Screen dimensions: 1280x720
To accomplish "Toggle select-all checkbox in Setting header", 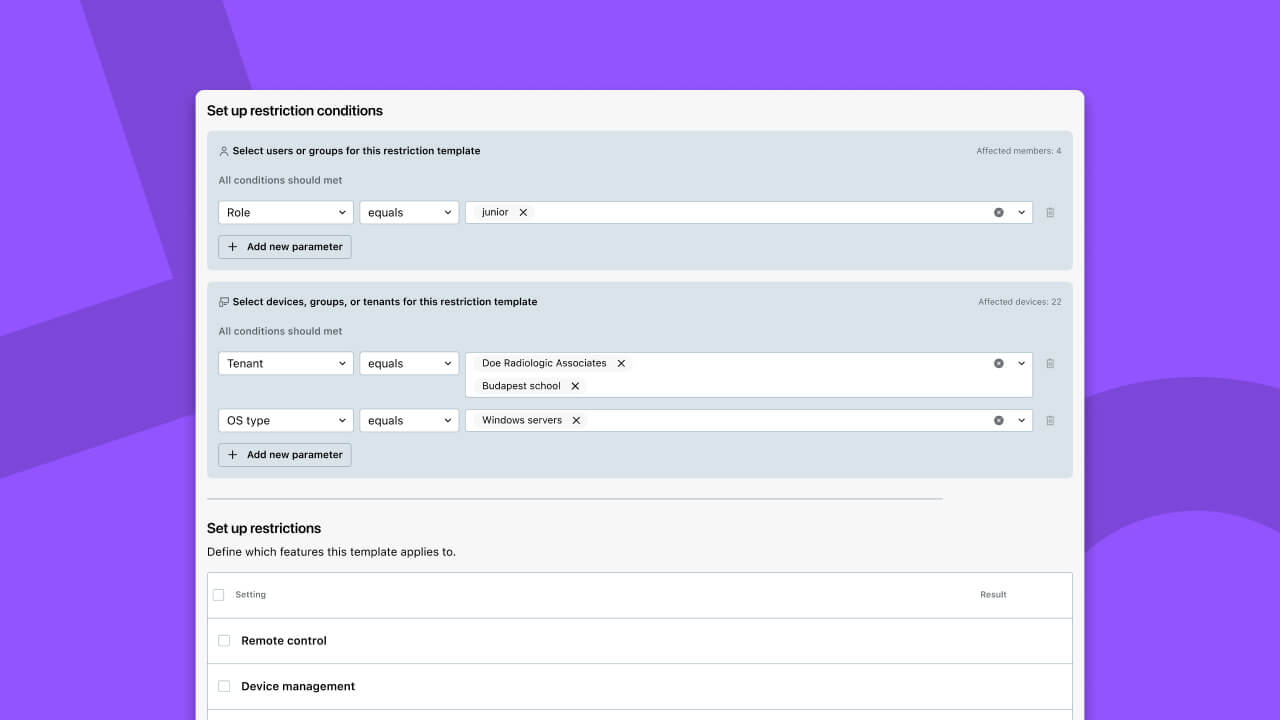I will click(x=219, y=595).
